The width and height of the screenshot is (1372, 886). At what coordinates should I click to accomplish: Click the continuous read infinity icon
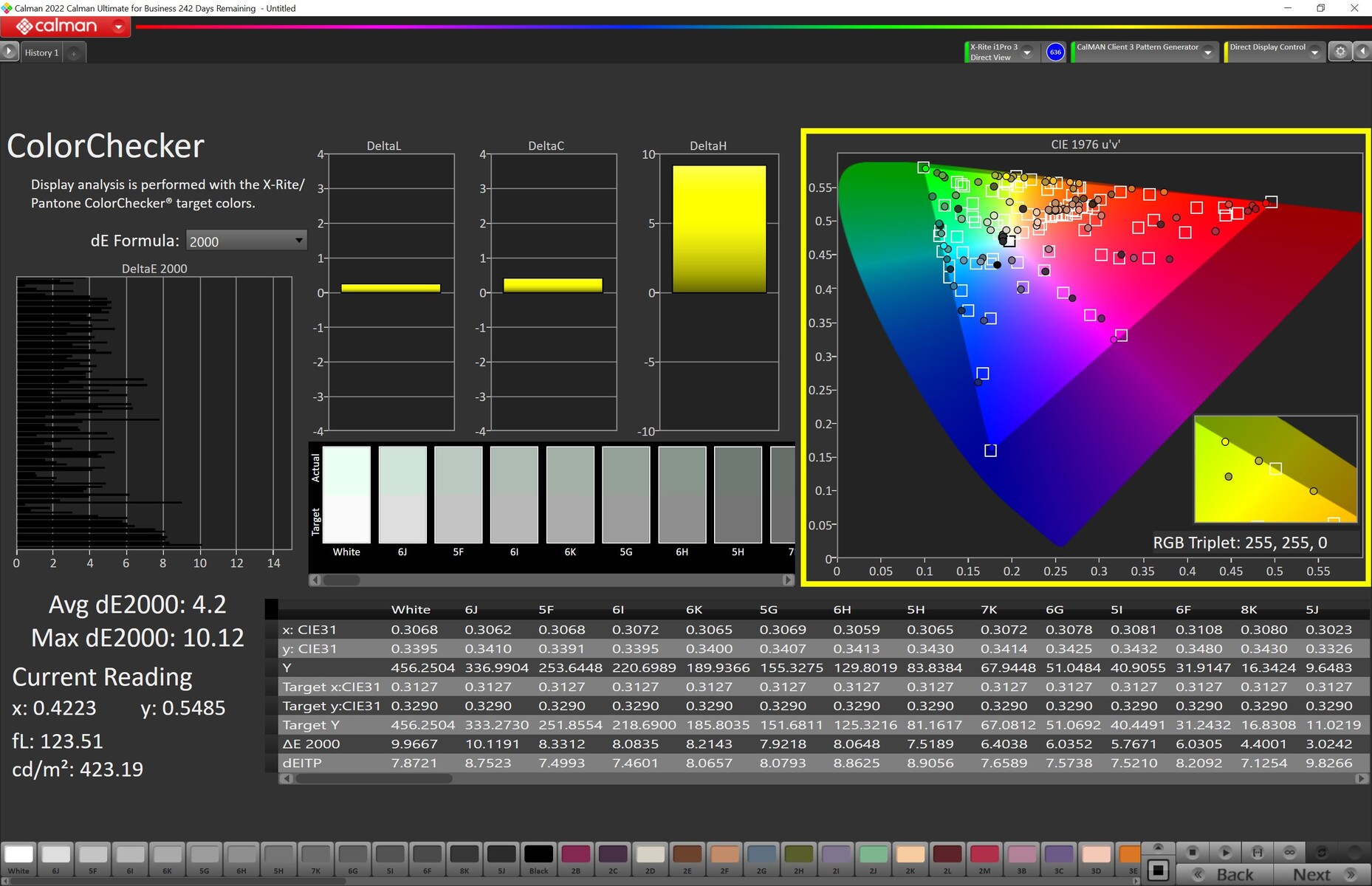point(1290,852)
